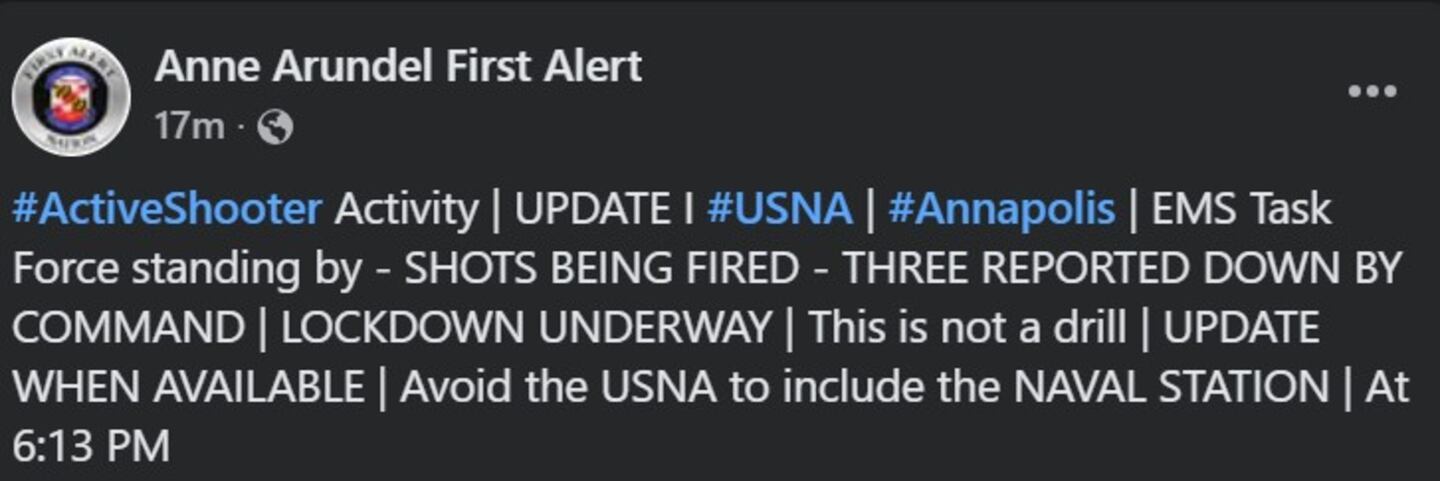This screenshot has height=481, width=1440.
Task: Open the Anne Arundel First Alert page name
Action: click(398, 67)
